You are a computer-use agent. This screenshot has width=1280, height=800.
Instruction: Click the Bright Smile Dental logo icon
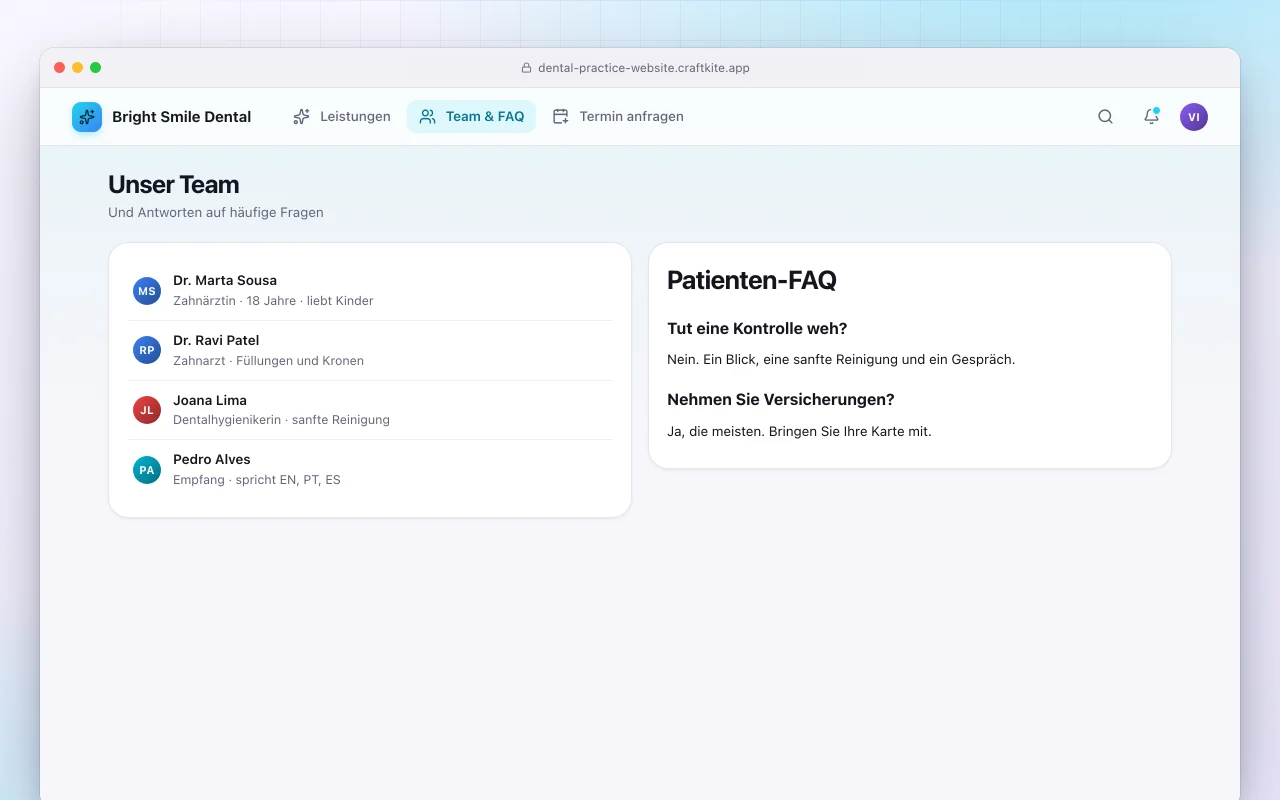pyautogui.click(x=87, y=117)
